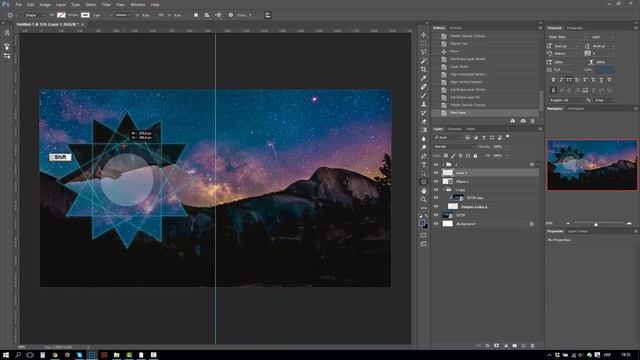Screen dimensions: 640x360
Task: Open layer Kind filter dropdown
Action: coord(447,138)
